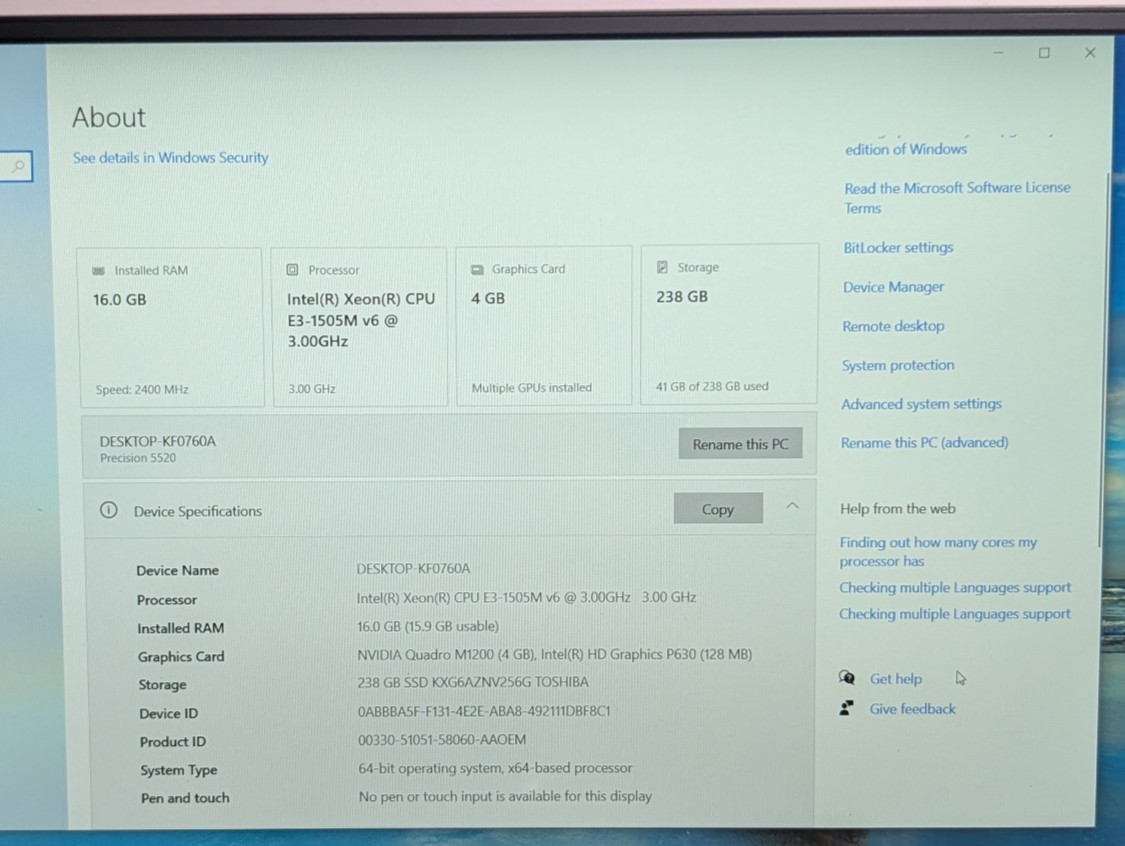This screenshot has height=846, width=1125.
Task: Click the Device Specifications info icon
Action: pyautogui.click(x=108, y=510)
